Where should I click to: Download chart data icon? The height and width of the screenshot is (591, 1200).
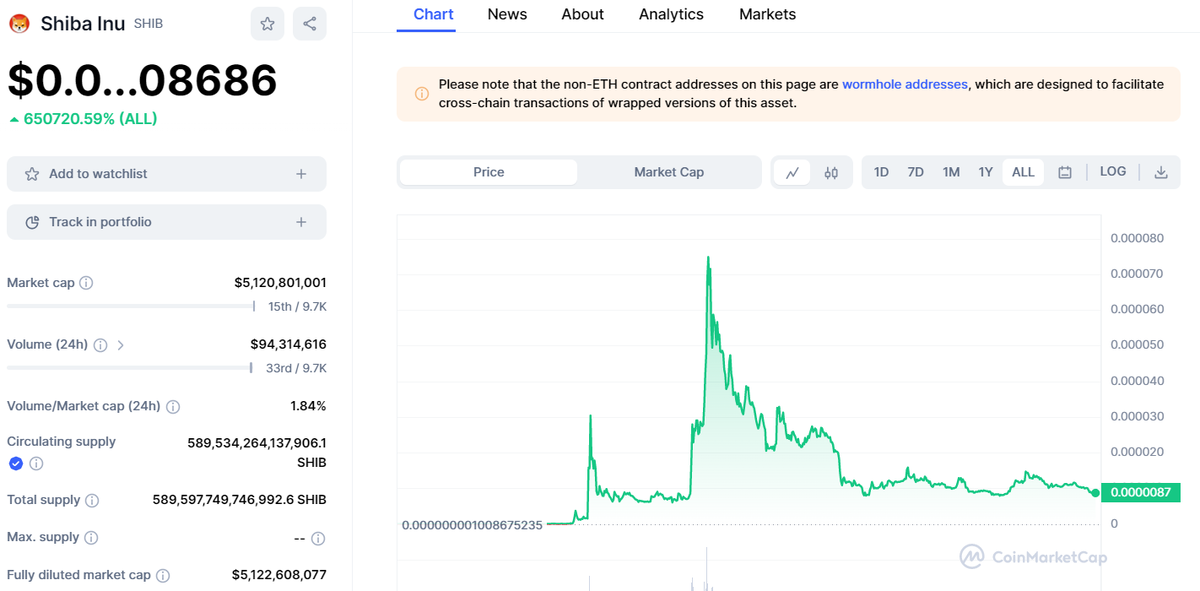coord(1161,172)
